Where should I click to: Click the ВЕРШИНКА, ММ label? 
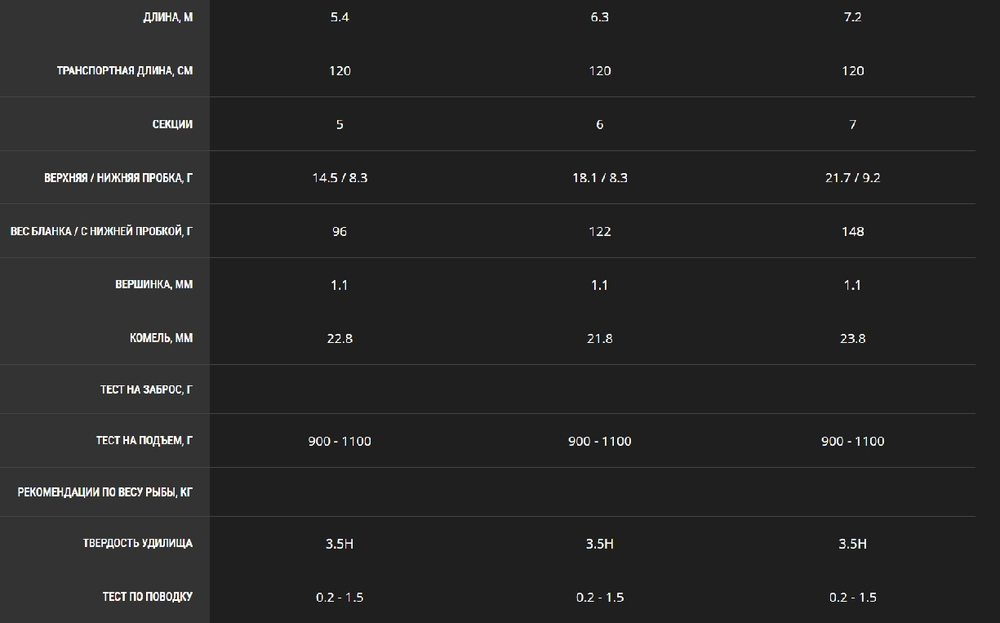154,284
